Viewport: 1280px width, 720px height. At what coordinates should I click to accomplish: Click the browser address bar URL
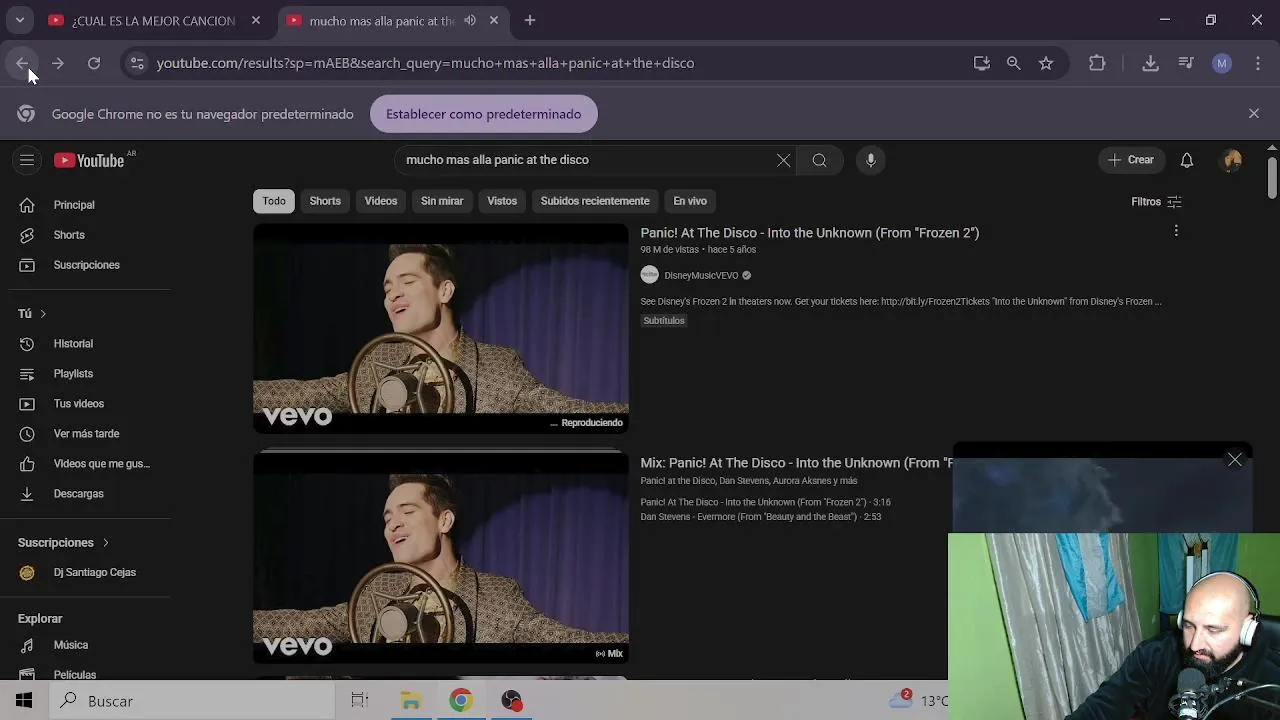(x=425, y=63)
